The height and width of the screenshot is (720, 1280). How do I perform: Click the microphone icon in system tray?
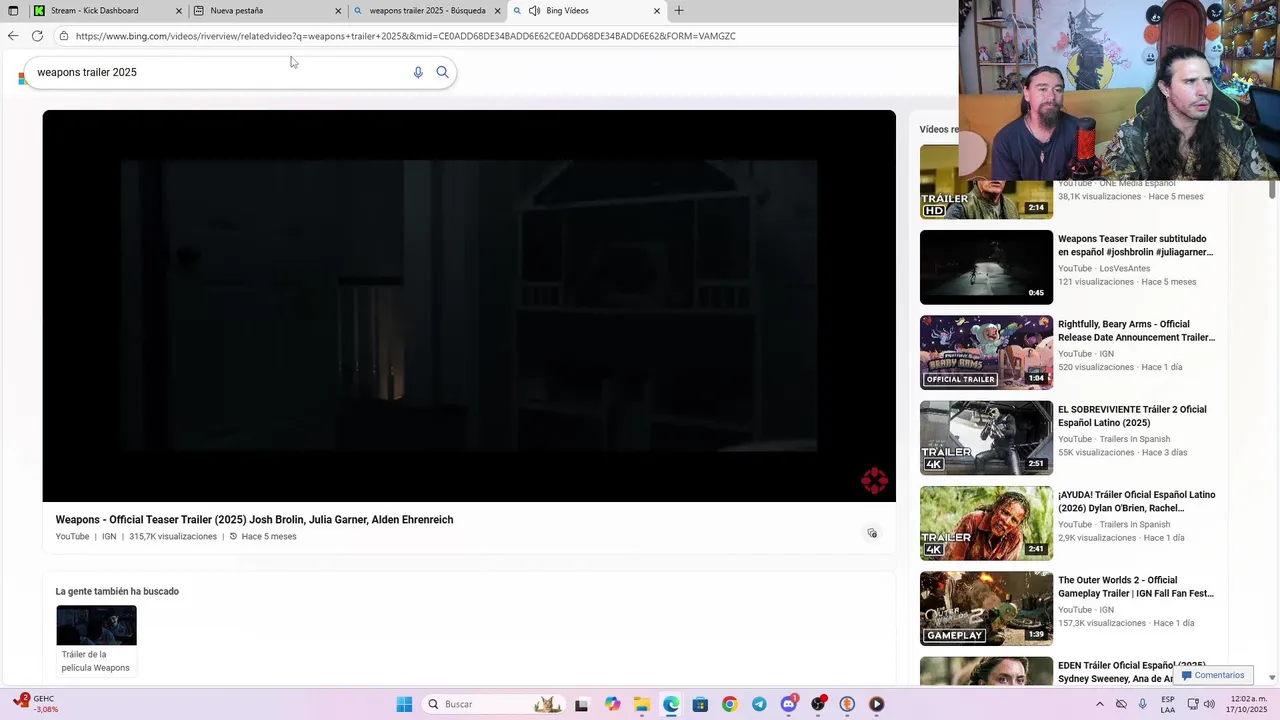tap(1143, 704)
